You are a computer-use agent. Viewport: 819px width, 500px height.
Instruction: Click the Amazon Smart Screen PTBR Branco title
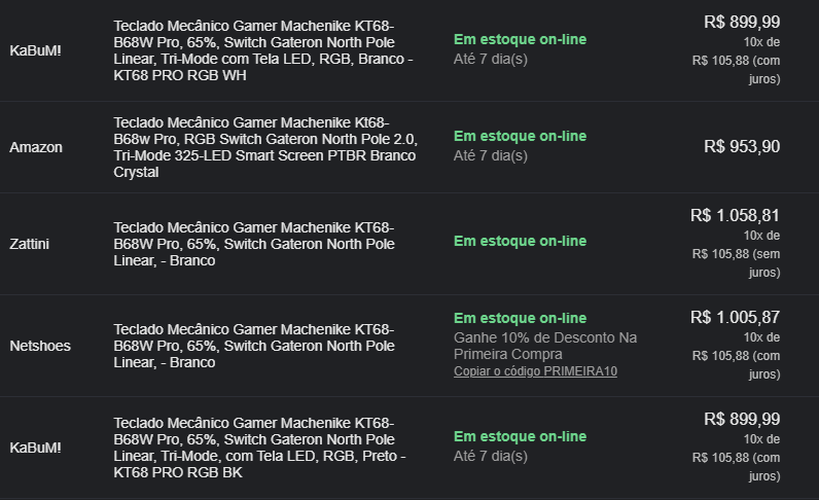[x=265, y=147]
